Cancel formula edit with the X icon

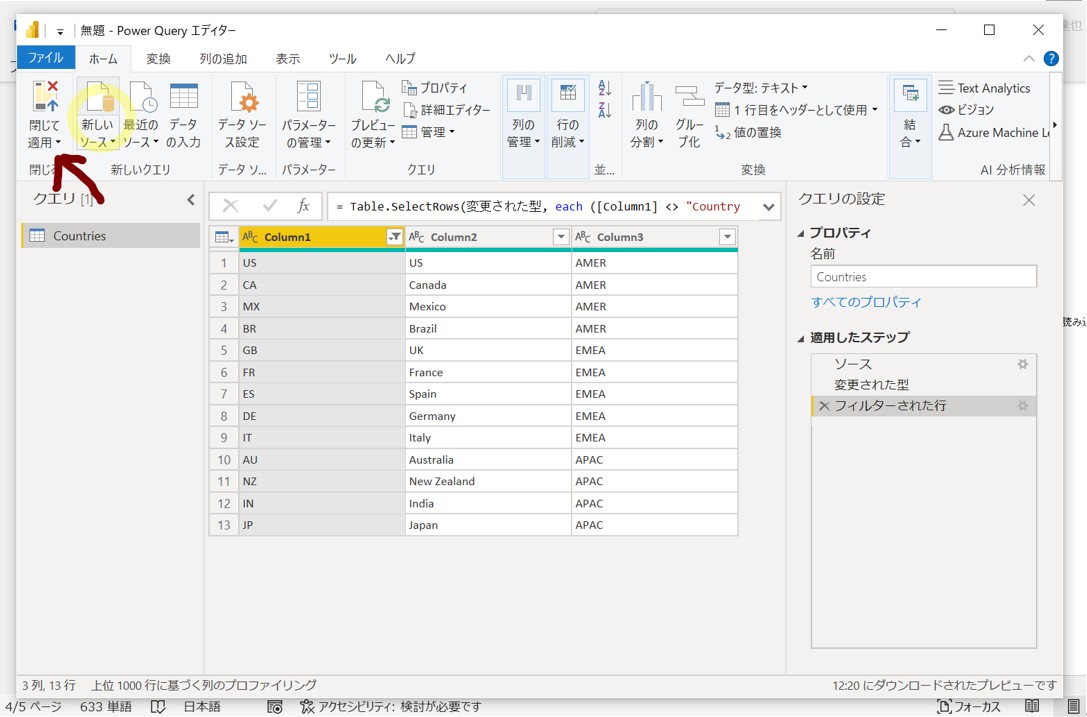230,206
